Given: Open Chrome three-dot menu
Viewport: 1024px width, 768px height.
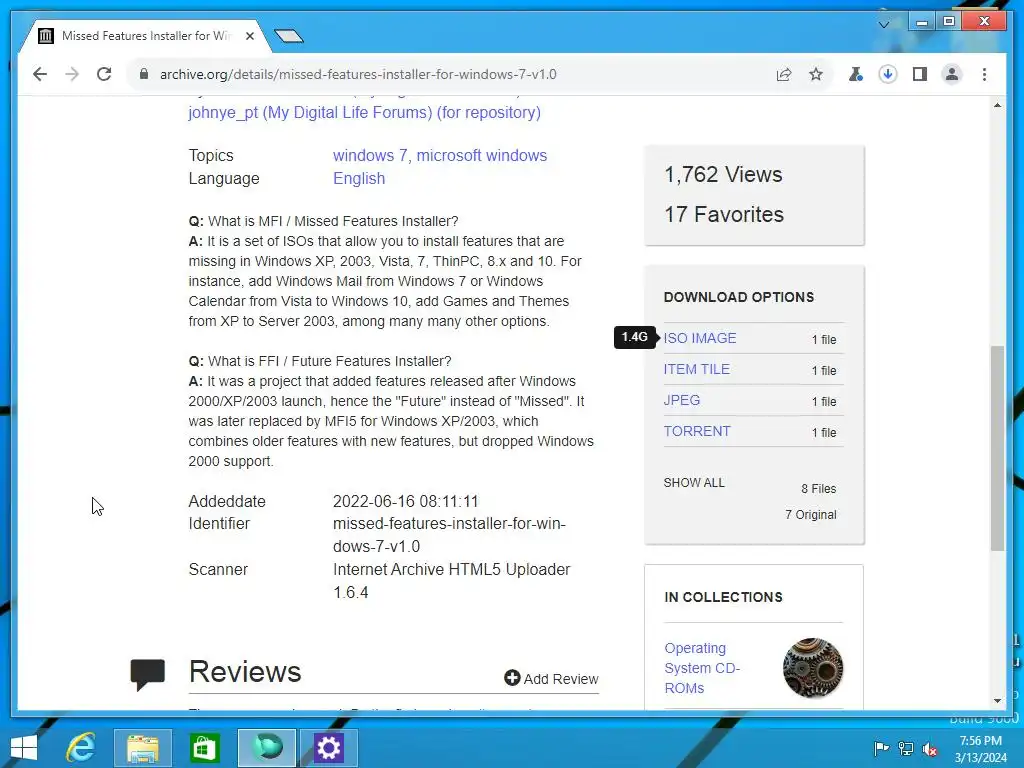Looking at the screenshot, I should point(984,74).
